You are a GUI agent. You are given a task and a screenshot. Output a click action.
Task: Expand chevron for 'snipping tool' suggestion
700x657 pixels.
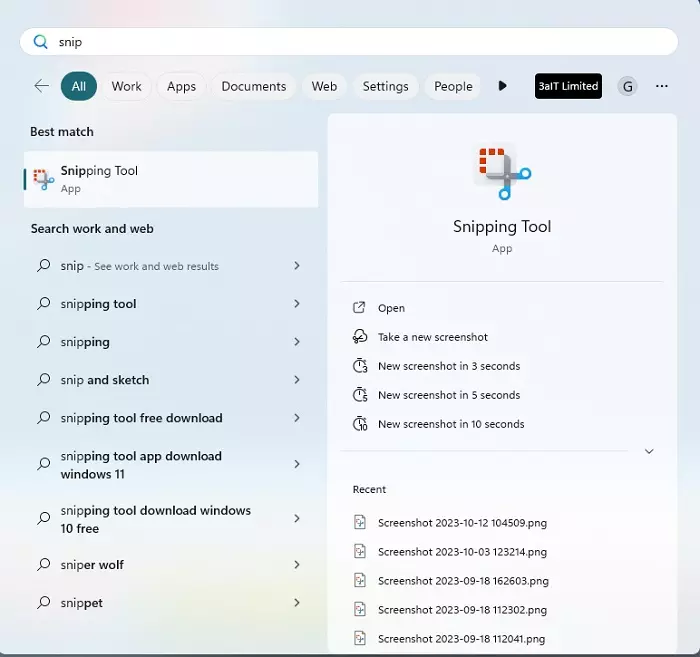(x=296, y=304)
